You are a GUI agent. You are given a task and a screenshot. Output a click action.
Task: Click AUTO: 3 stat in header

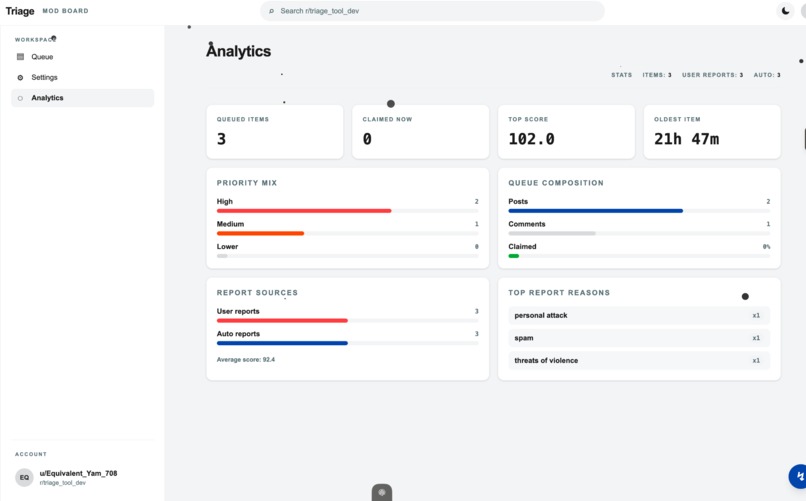tap(767, 75)
